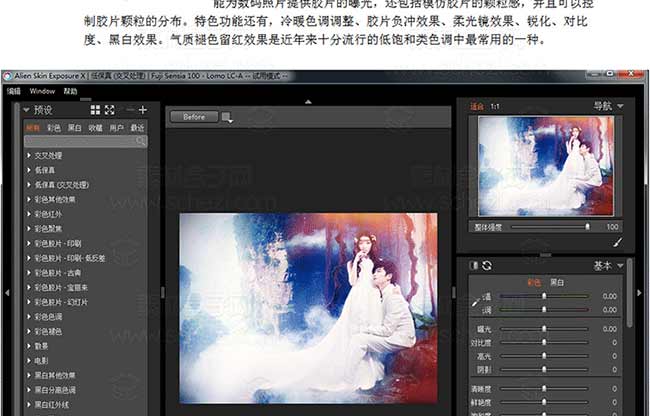Select the 黑白分离色调 preset row
650x416 pixels.
click(85, 390)
